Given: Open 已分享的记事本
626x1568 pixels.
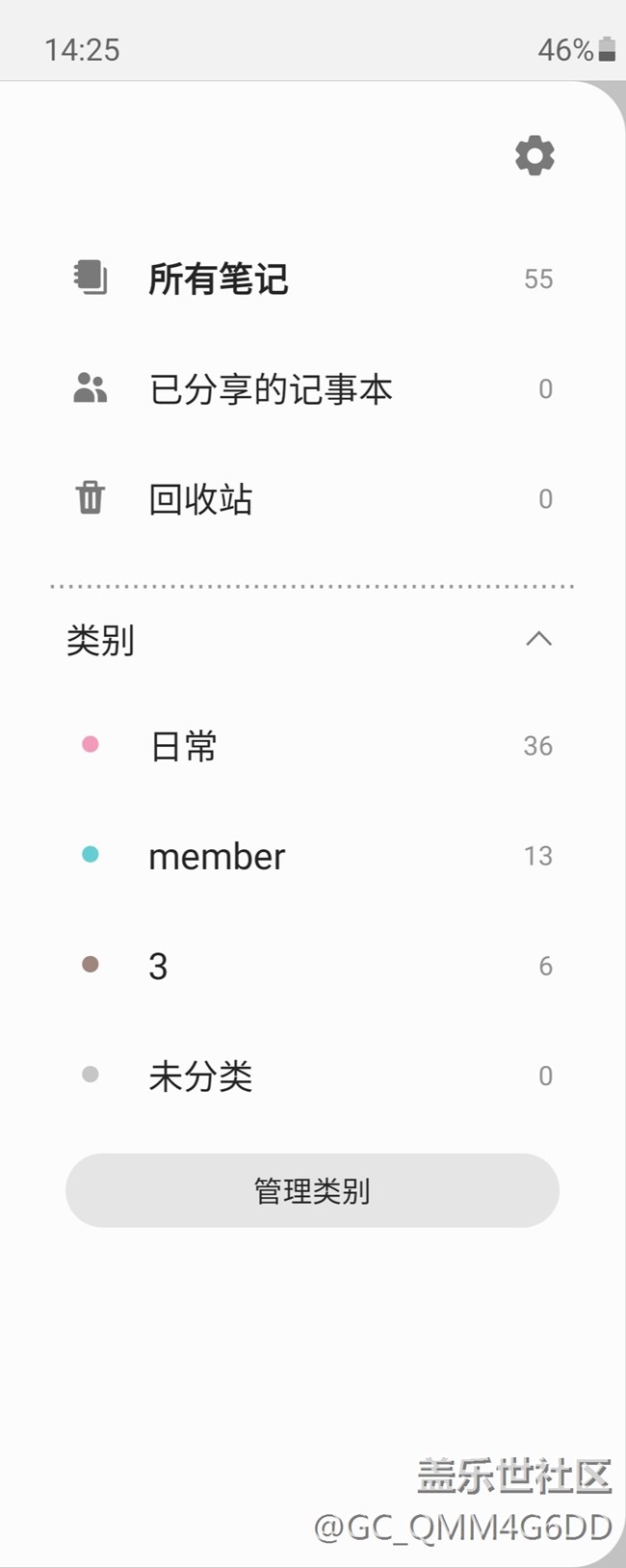Looking at the screenshot, I should (271, 389).
